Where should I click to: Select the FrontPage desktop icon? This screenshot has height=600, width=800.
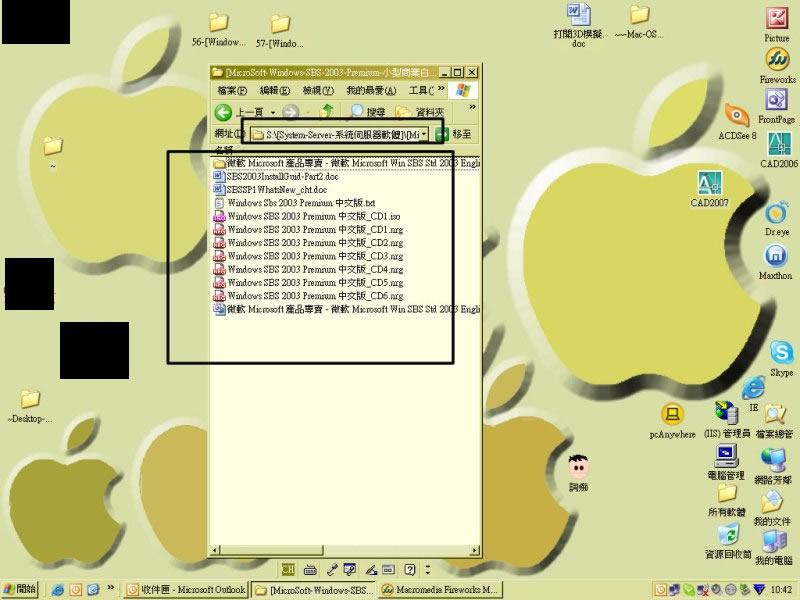[x=776, y=106]
